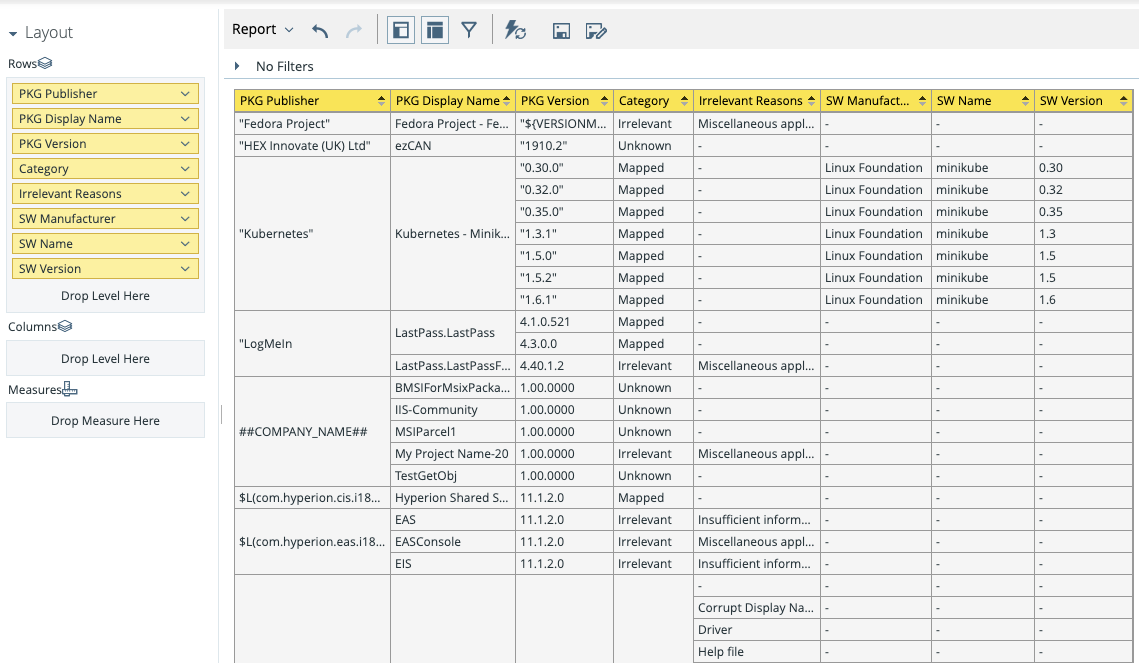Open the filter funnel icon
Image resolution: width=1139 pixels, height=663 pixels.
(469, 30)
